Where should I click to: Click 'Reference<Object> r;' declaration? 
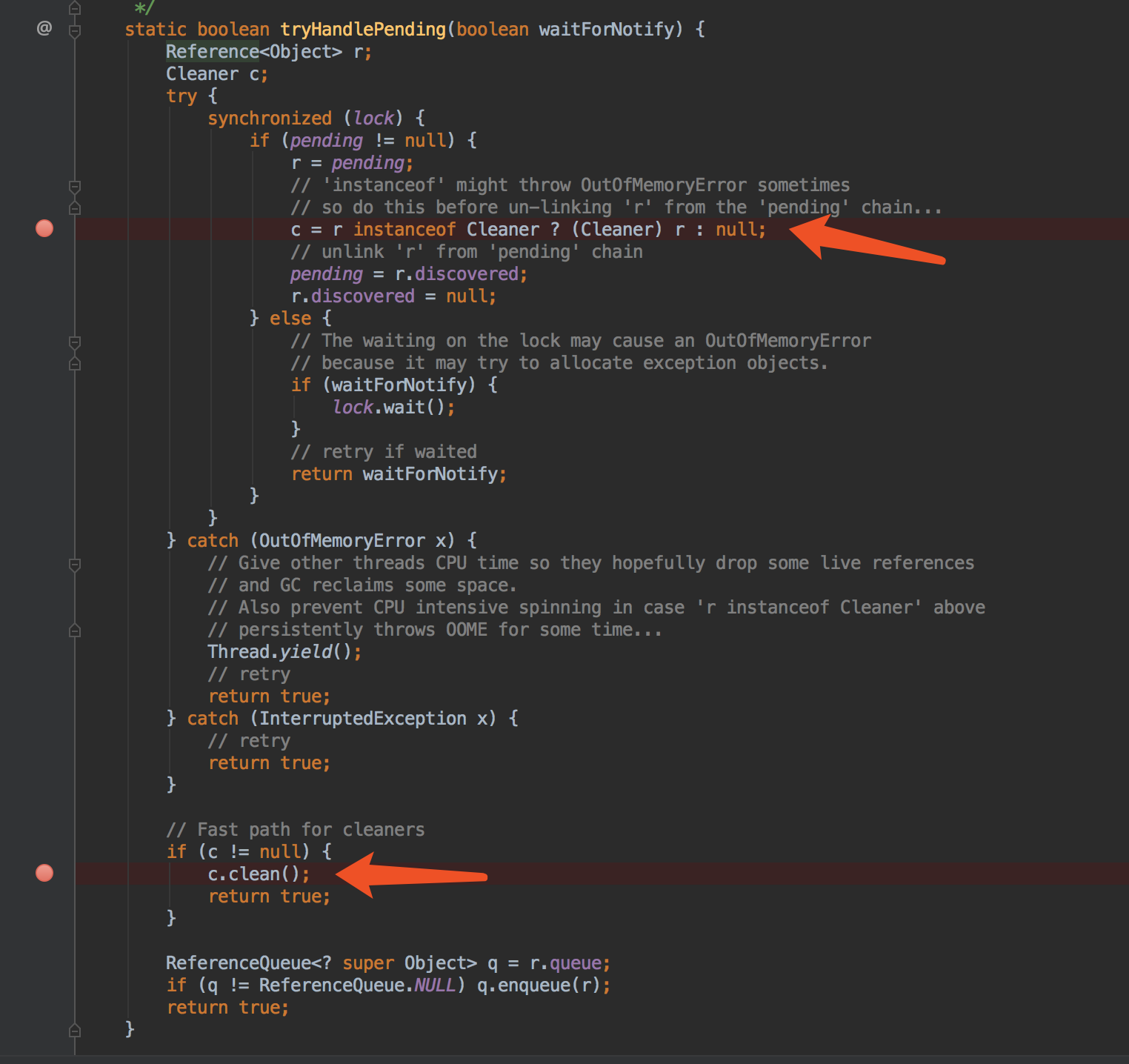(269, 52)
